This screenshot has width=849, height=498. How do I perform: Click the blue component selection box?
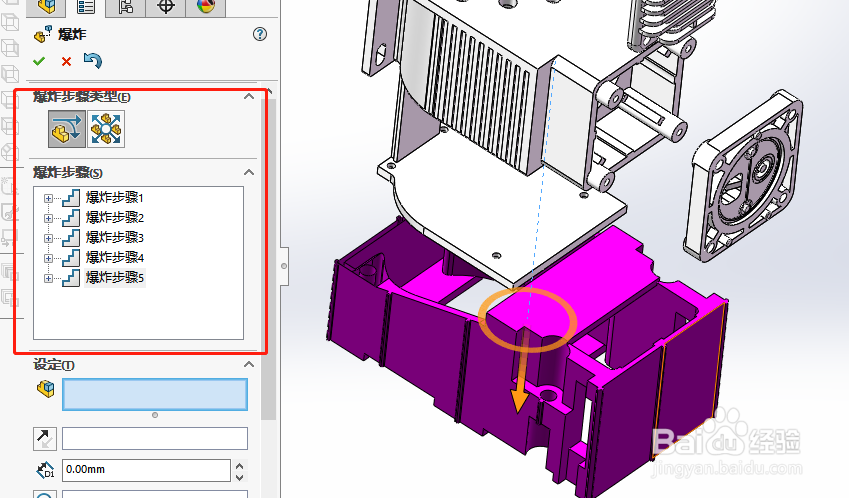point(155,394)
